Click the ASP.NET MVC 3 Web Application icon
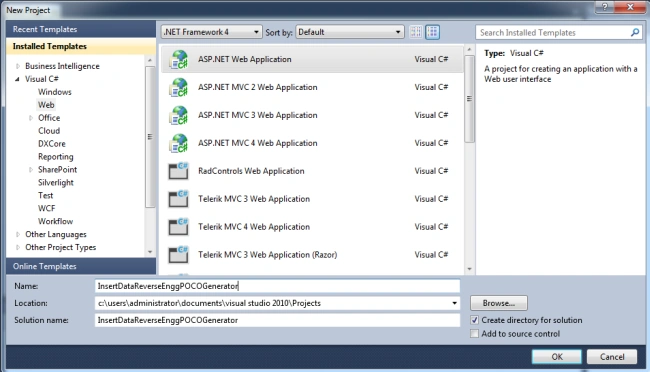The height and width of the screenshot is (372, 650). point(179,115)
